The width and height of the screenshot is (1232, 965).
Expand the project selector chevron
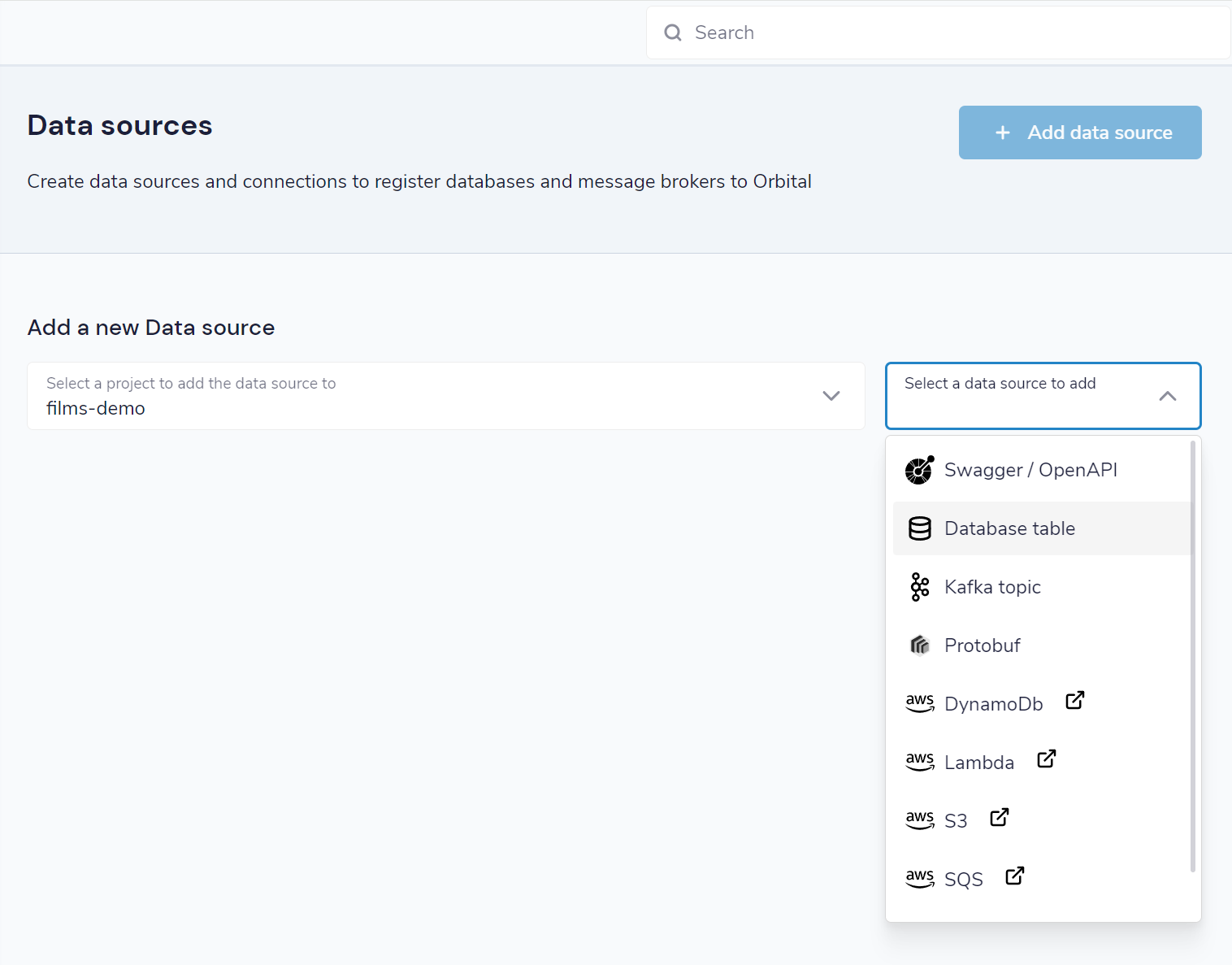tap(831, 396)
